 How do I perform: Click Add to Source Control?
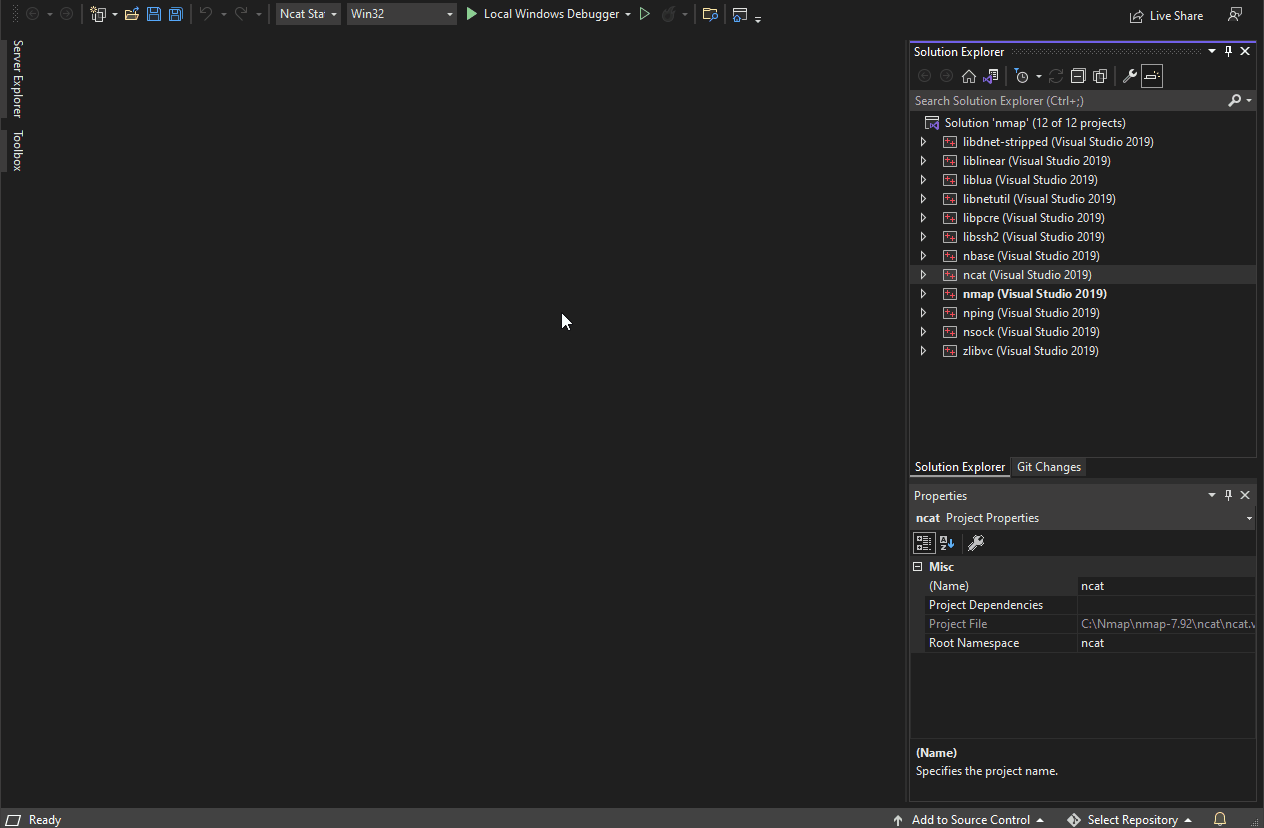[969, 819]
